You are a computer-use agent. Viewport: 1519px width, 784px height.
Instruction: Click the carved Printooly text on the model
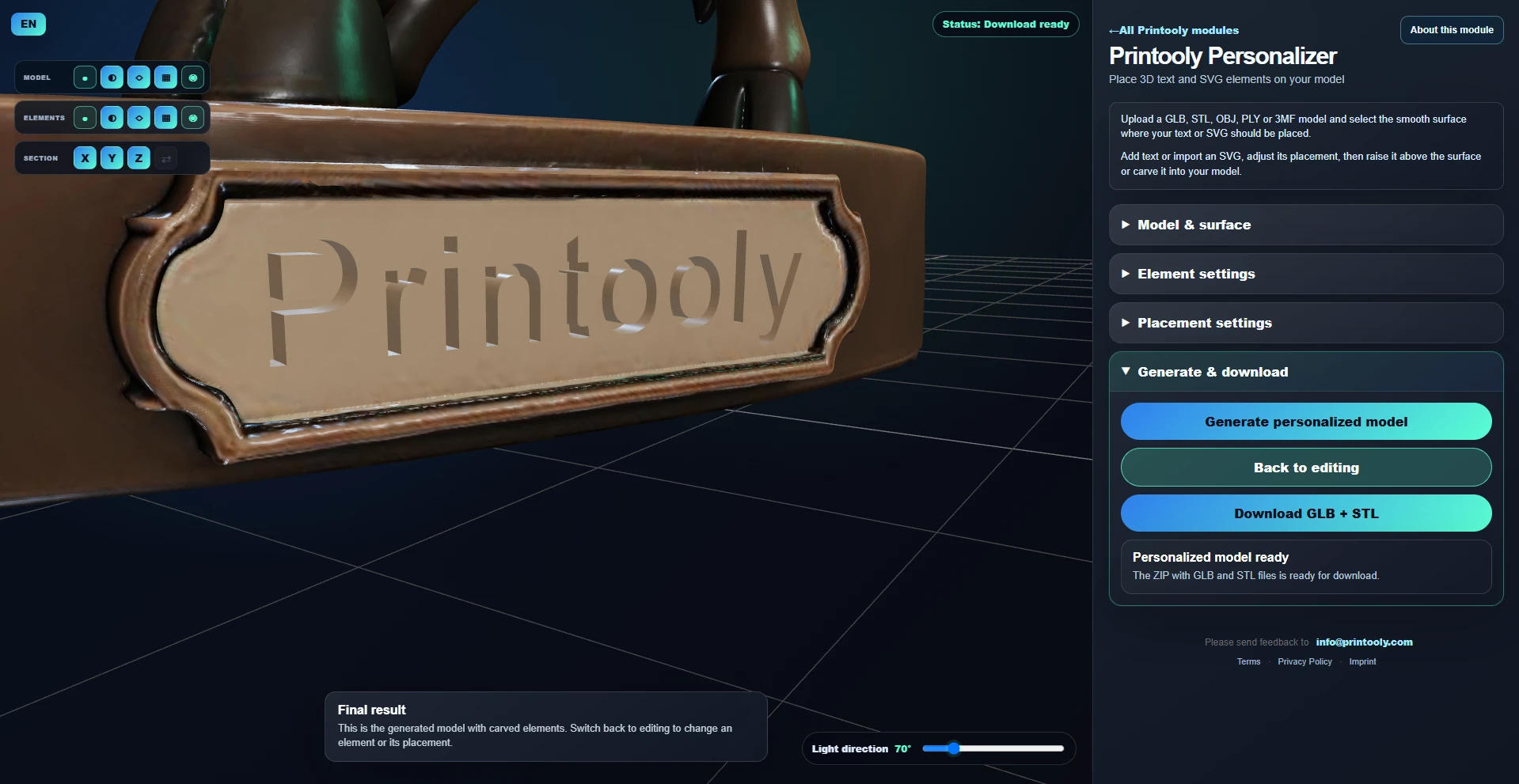click(x=534, y=297)
